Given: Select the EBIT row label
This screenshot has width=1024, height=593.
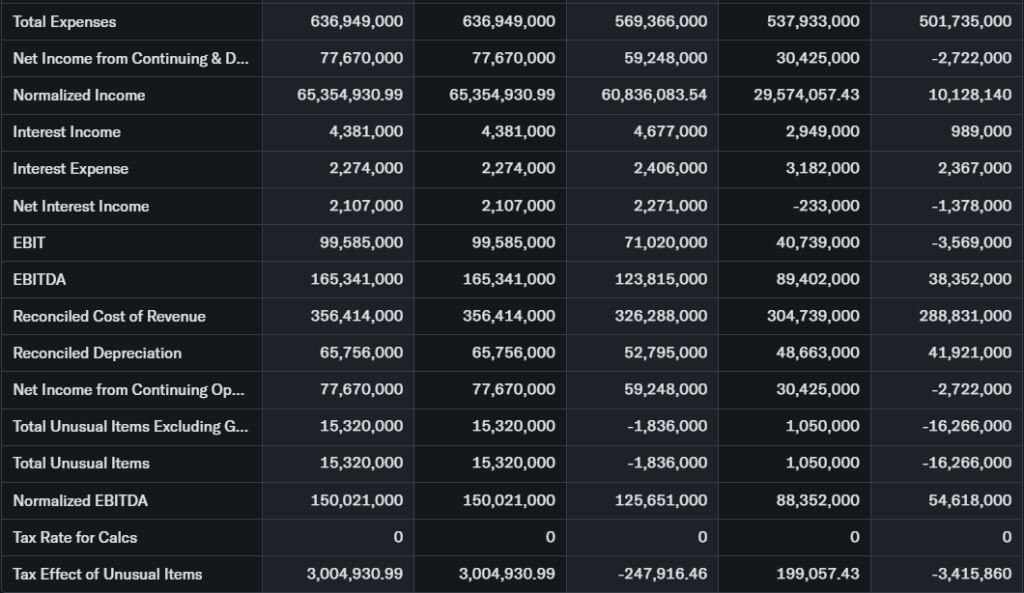Looking at the screenshot, I should point(29,243).
